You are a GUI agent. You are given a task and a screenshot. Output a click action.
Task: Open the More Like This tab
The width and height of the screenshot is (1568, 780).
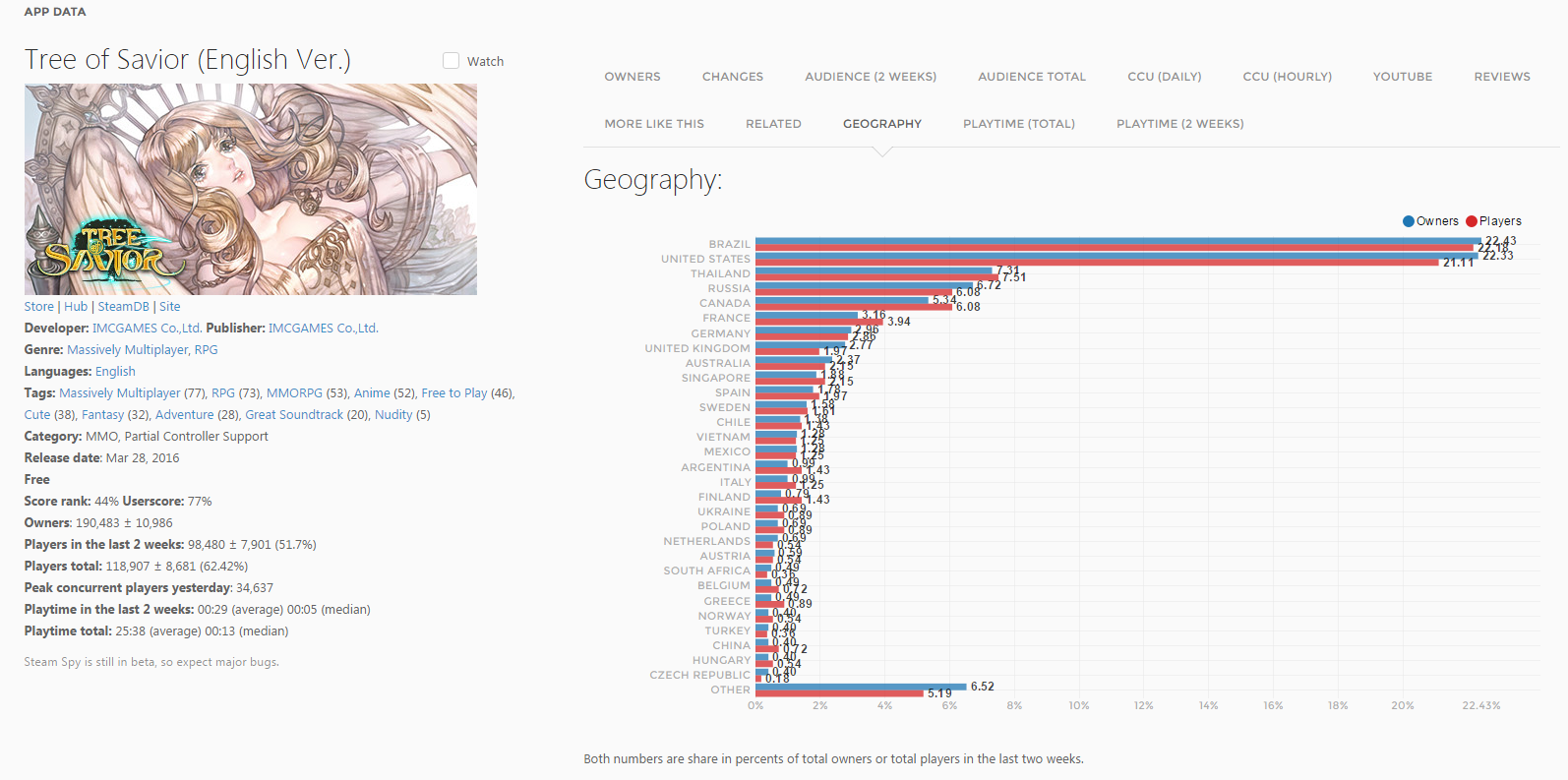tap(654, 124)
